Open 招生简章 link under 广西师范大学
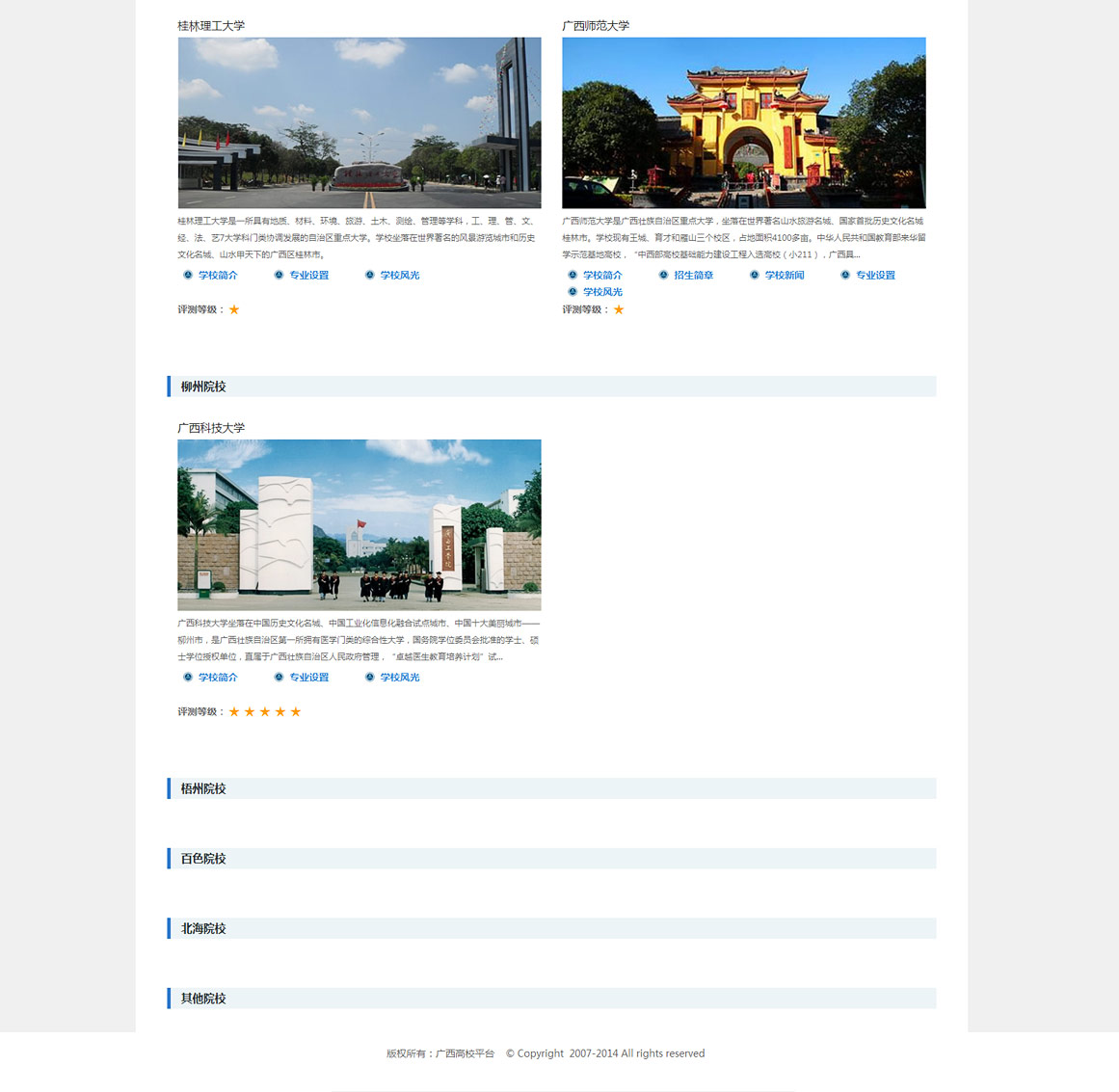This screenshot has height=1092, width=1119. [x=694, y=276]
